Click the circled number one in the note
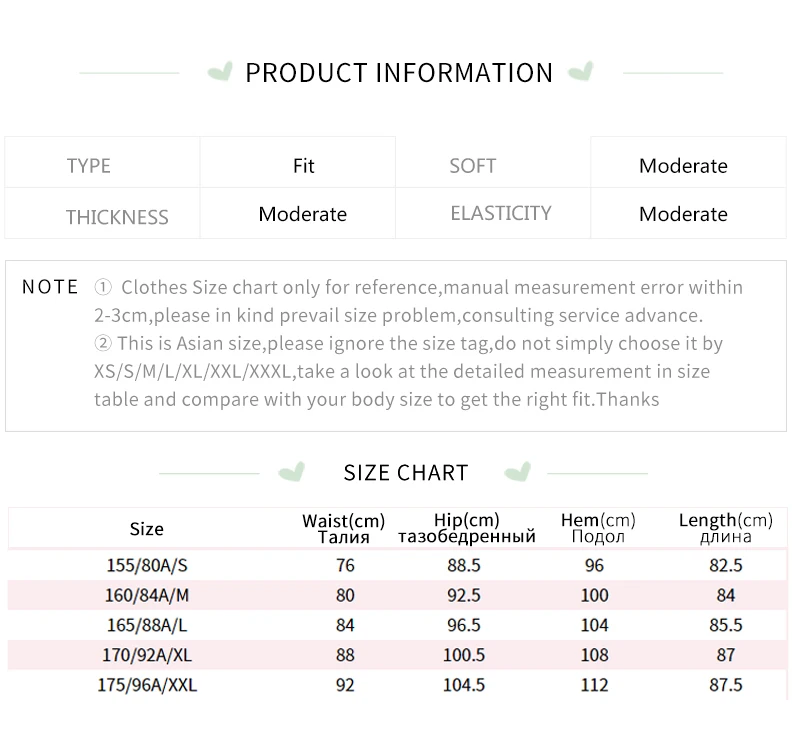Image resolution: width=800 pixels, height=733 pixels. tap(103, 288)
